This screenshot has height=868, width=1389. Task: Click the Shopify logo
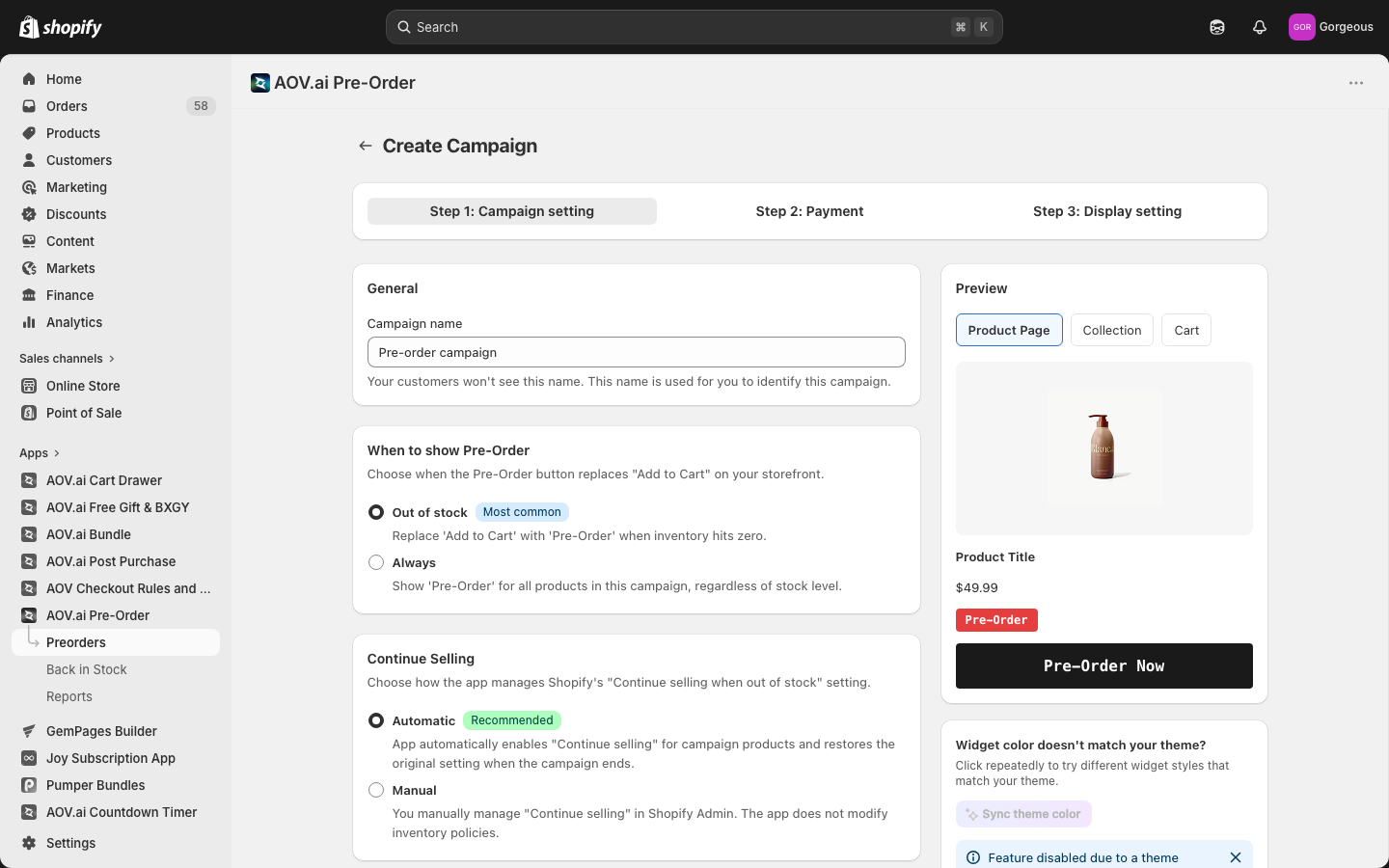[x=61, y=27]
